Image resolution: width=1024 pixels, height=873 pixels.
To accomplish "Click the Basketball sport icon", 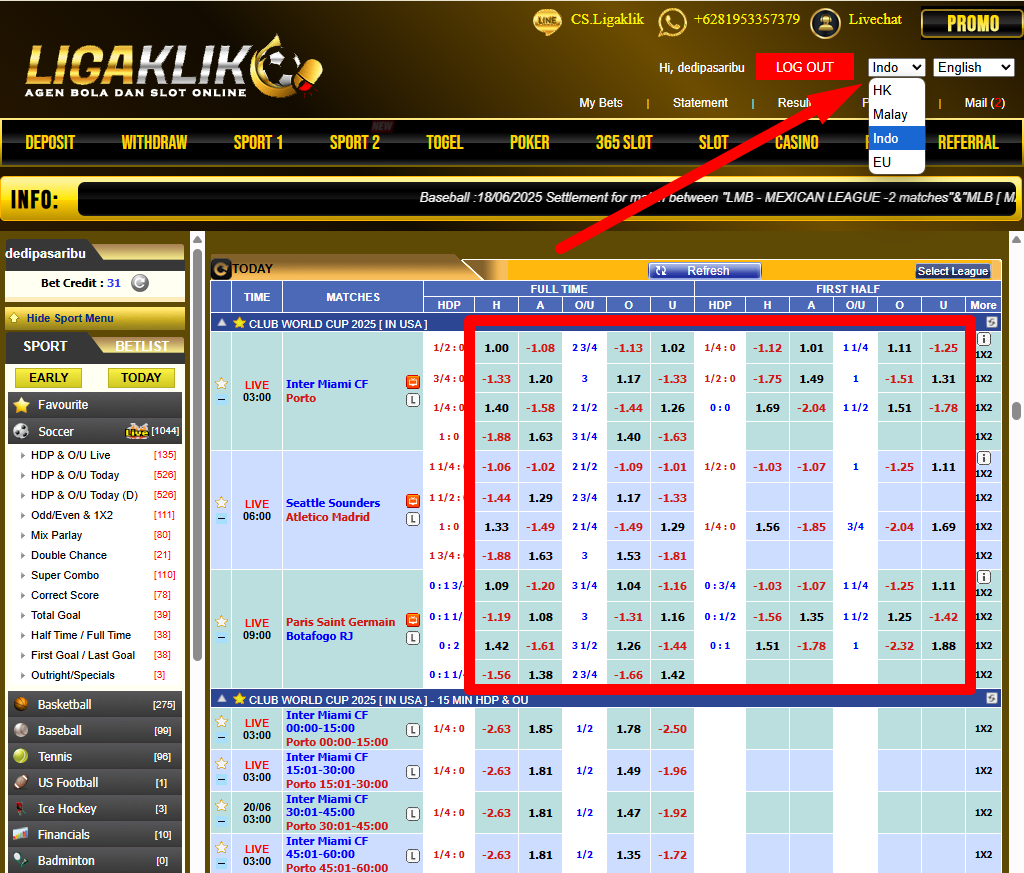I will [22, 704].
